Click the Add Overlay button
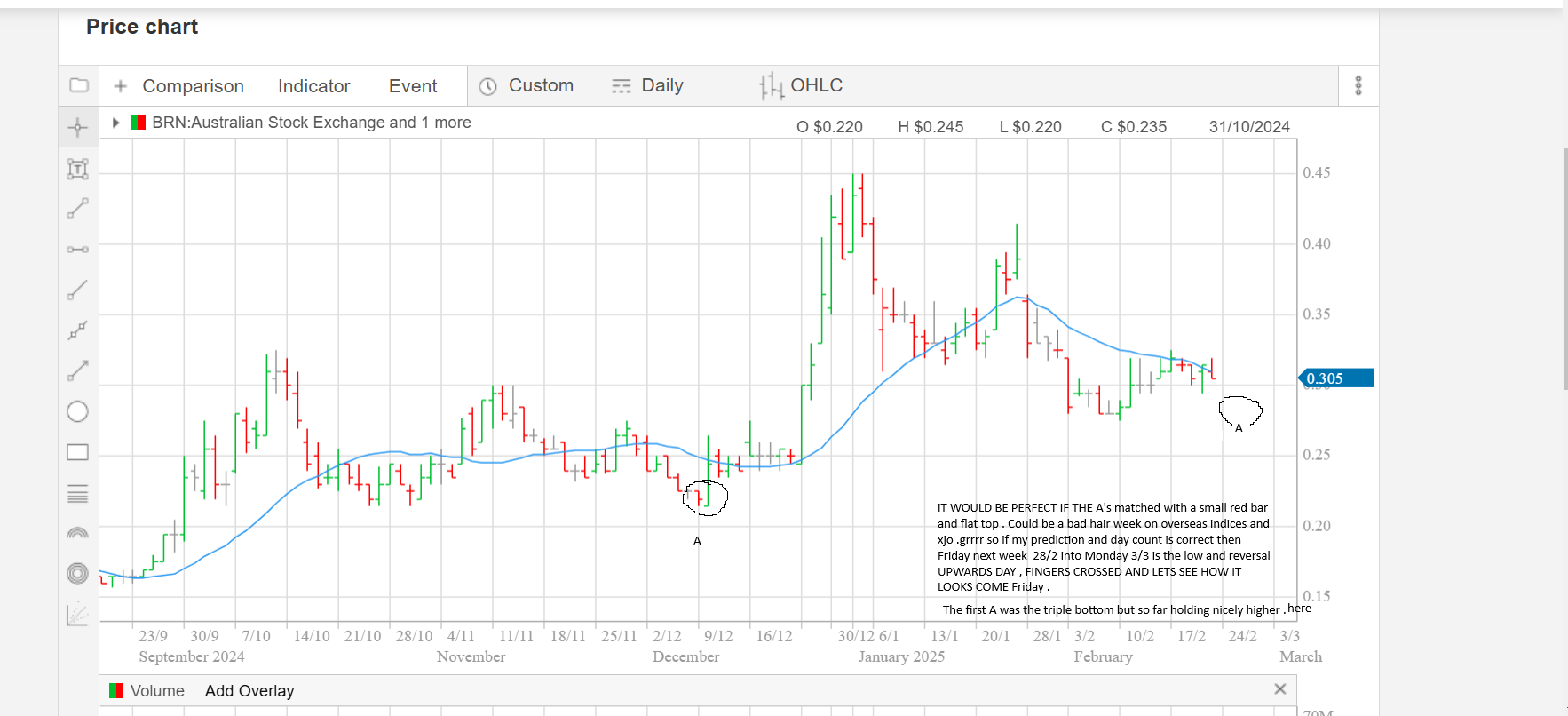The width and height of the screenshot is (1568, 716). (x=249, y=691)
